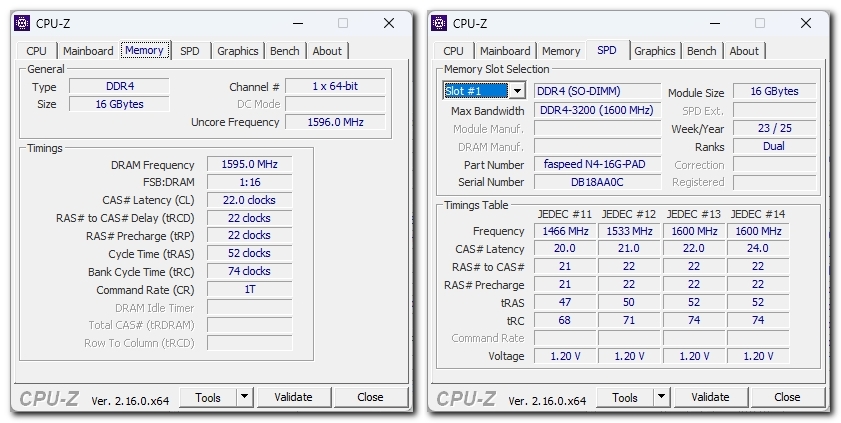Click JEDEC #14 CAS# Latency 24.0
841x423 pixels.
click(x=758, y=248)
